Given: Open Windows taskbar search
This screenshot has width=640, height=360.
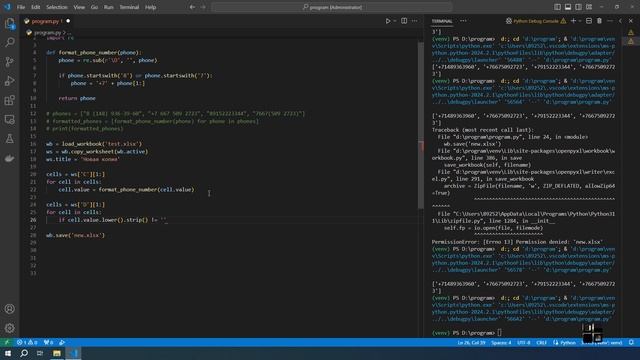Looking at the screenshot, I should [x=24, y=353].
